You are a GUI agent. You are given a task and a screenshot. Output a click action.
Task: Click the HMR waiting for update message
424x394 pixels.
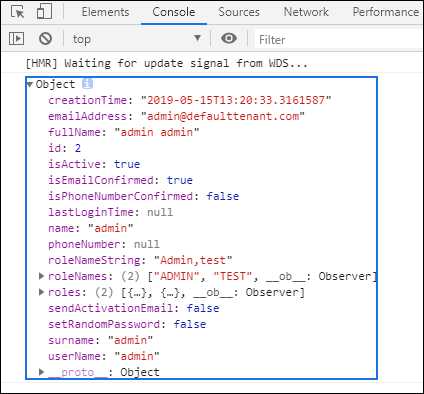(167, 63)
